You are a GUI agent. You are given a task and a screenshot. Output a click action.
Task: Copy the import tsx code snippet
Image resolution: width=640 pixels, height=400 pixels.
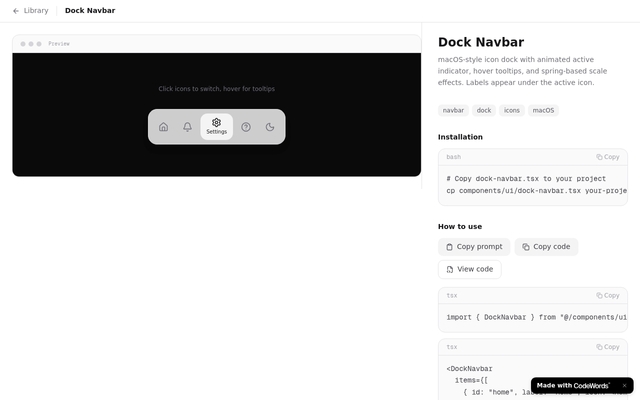point(608,296)
